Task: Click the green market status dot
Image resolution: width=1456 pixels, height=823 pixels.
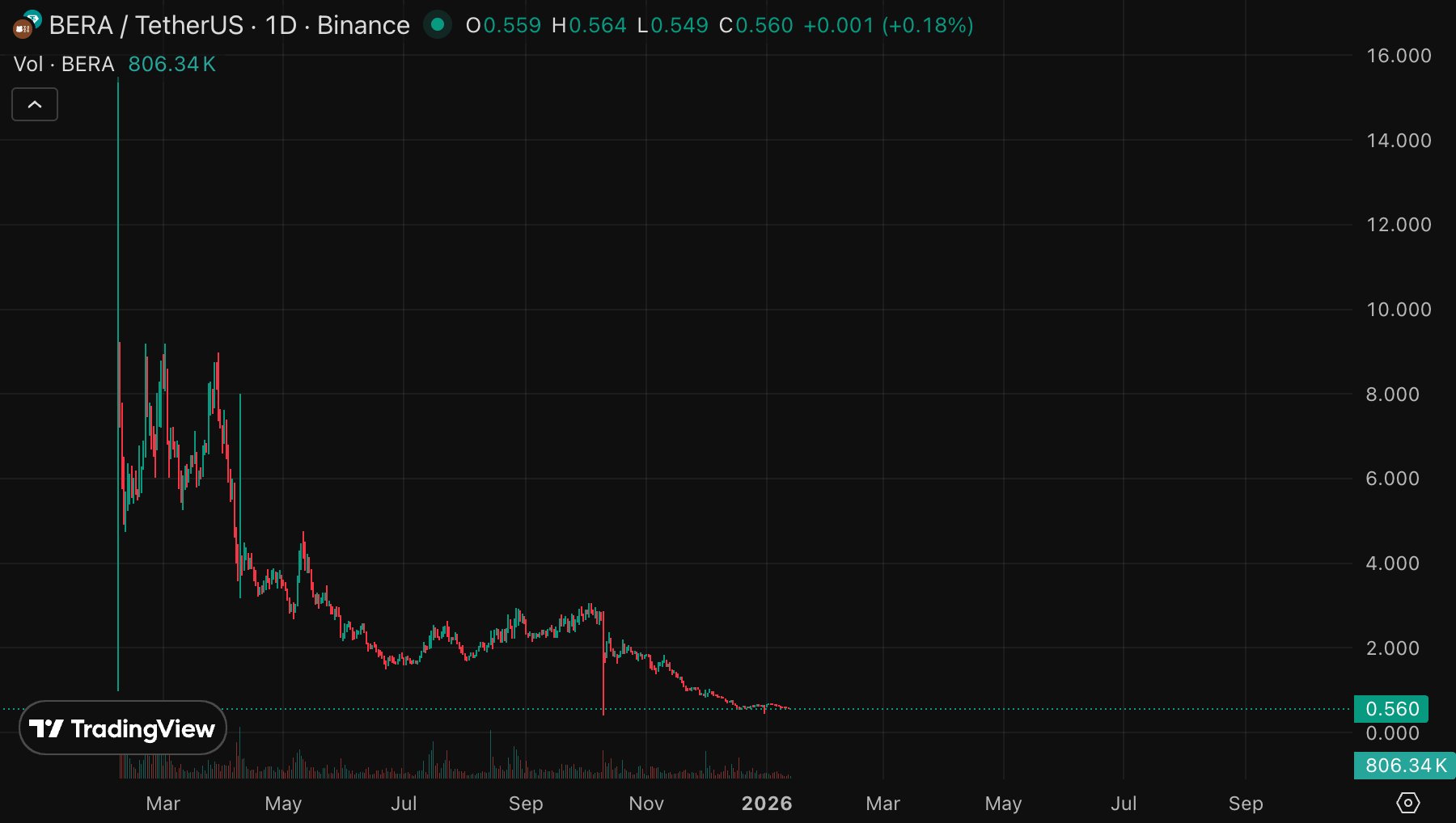Action: pos(438,25)
